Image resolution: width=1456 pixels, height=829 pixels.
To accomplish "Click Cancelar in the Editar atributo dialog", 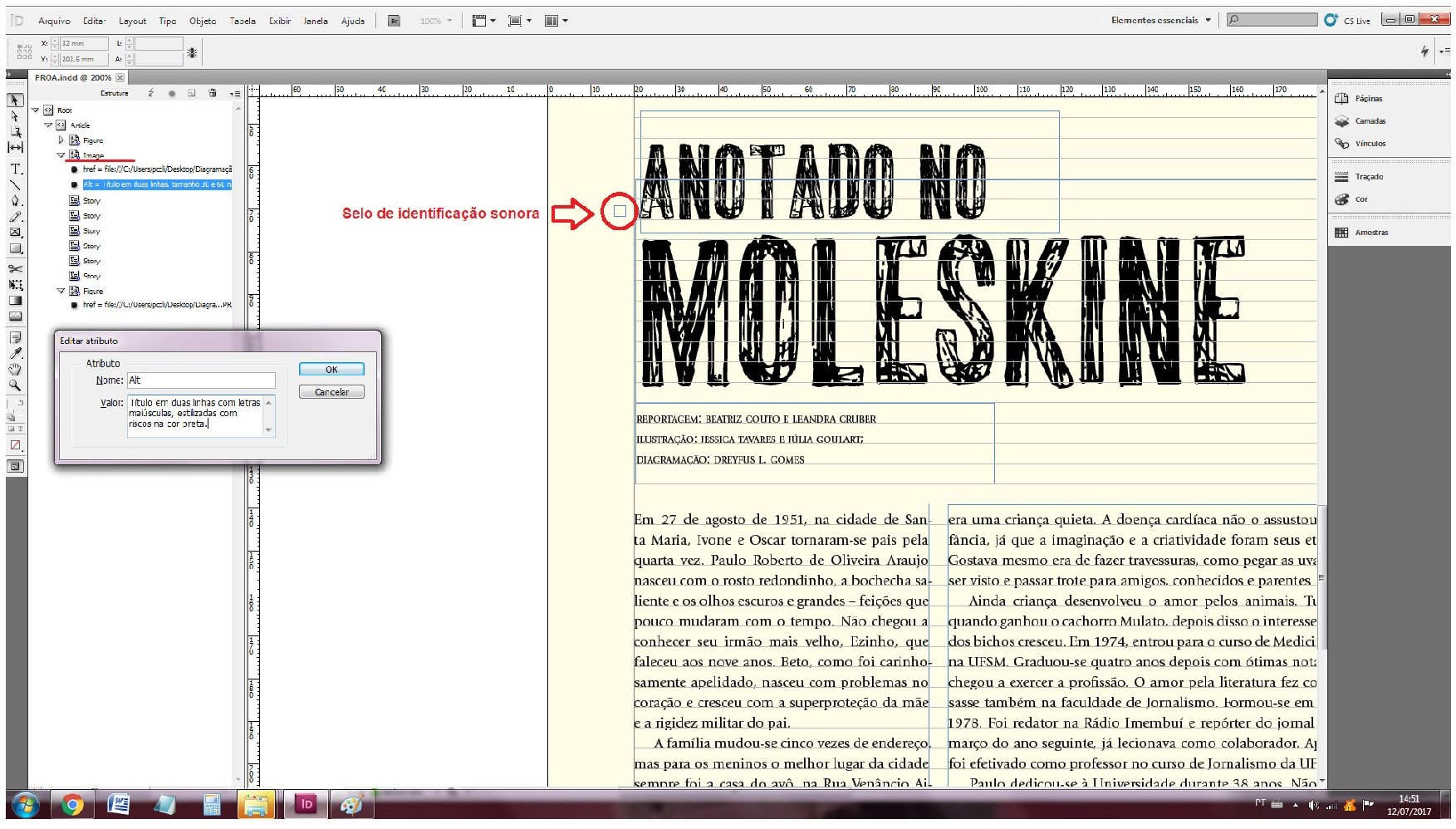I will pyautogui.click(x=331, y=392).
